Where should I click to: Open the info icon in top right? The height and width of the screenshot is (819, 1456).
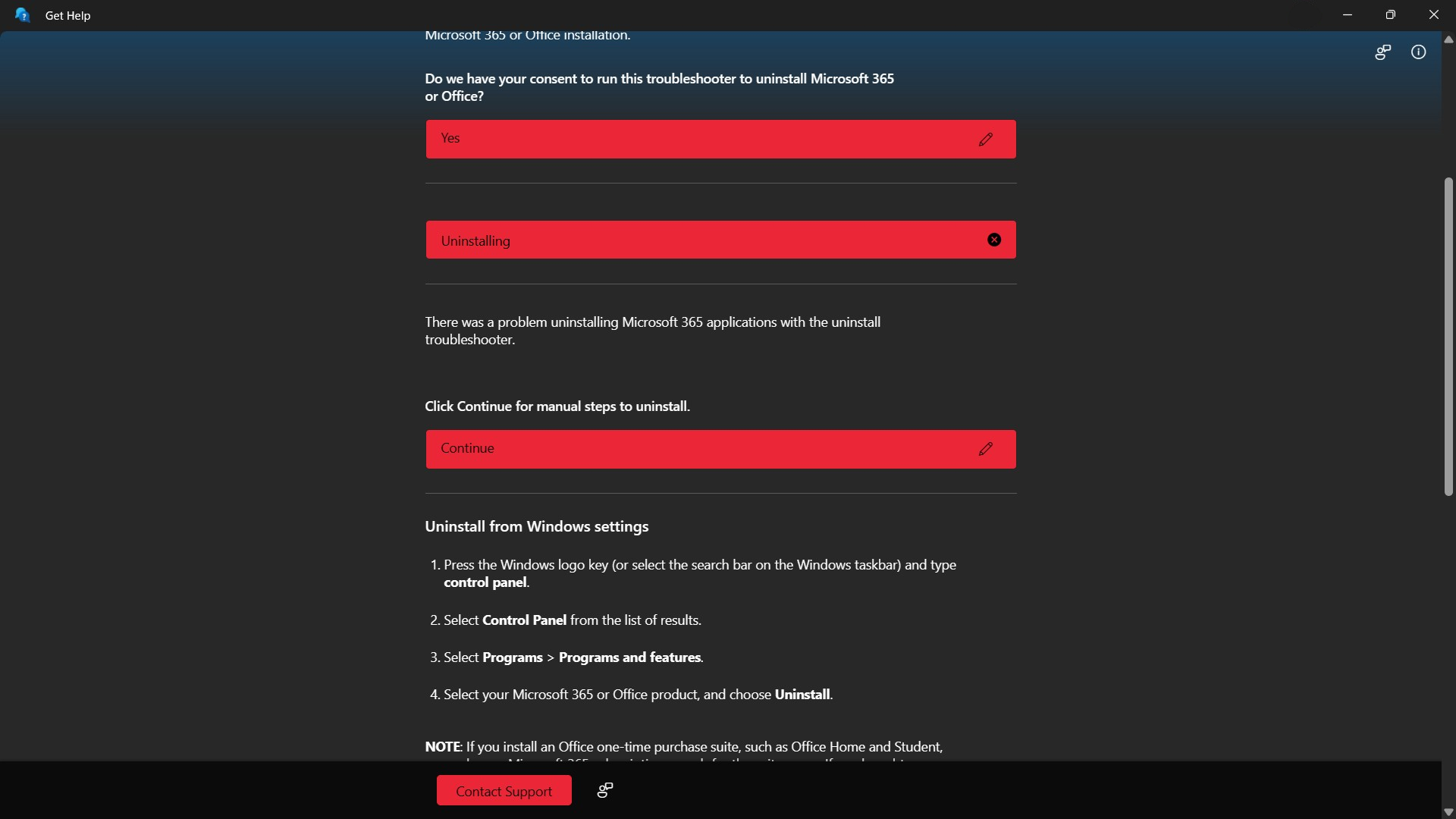pyautogui.click(x=1418, y=52)
